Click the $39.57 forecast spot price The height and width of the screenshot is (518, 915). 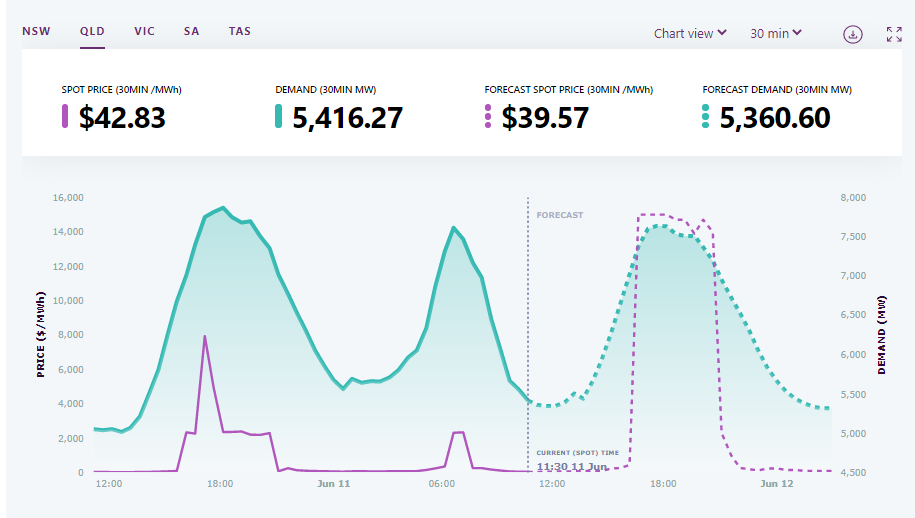[x=545, y=118]
